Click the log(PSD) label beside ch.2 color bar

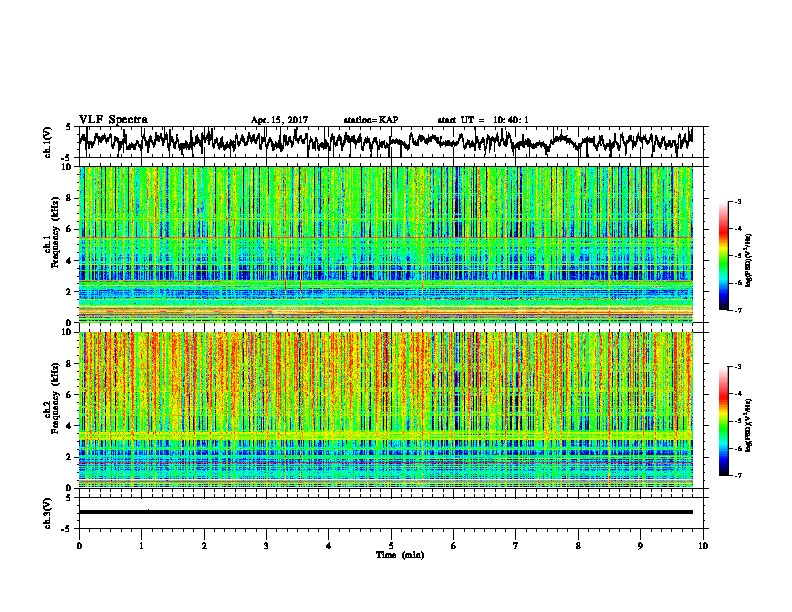749,425
